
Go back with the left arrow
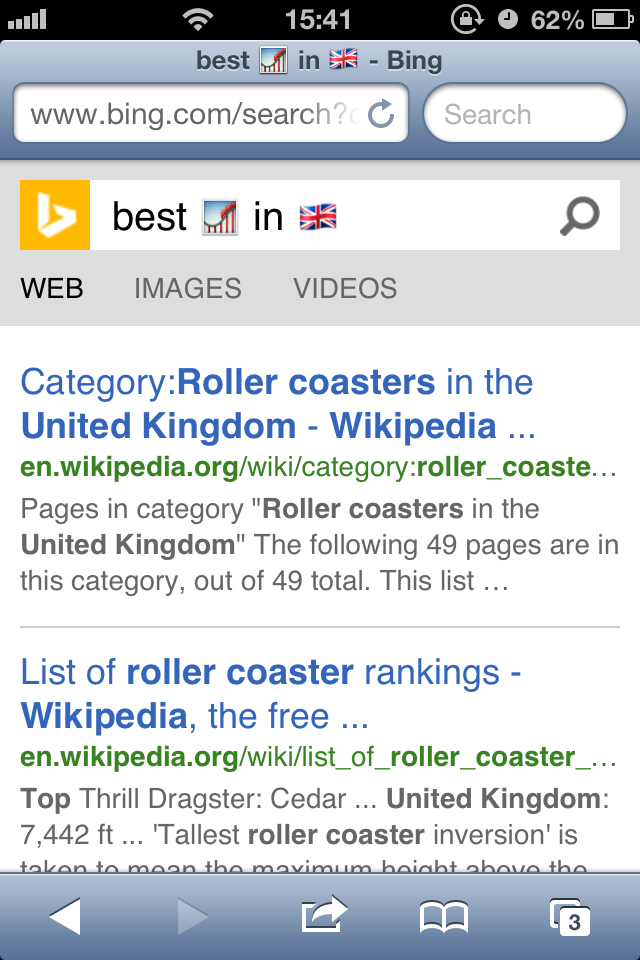coord(65,915)
